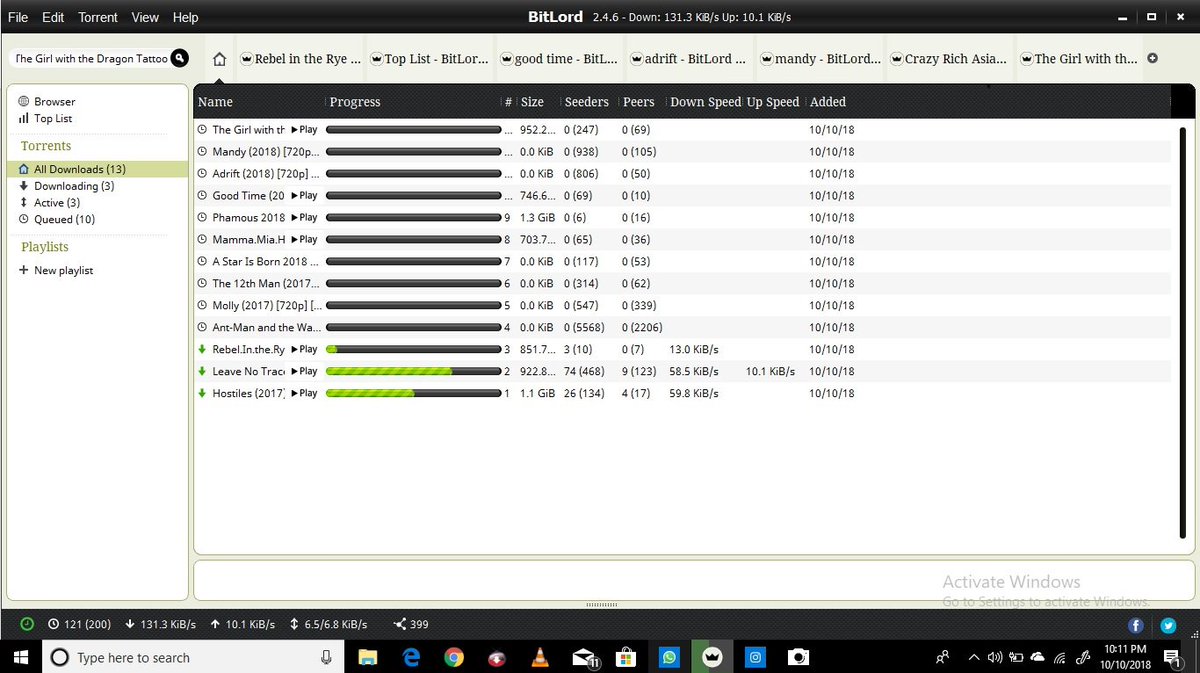Open Chrome from Windows taskbar

(454, 657)
